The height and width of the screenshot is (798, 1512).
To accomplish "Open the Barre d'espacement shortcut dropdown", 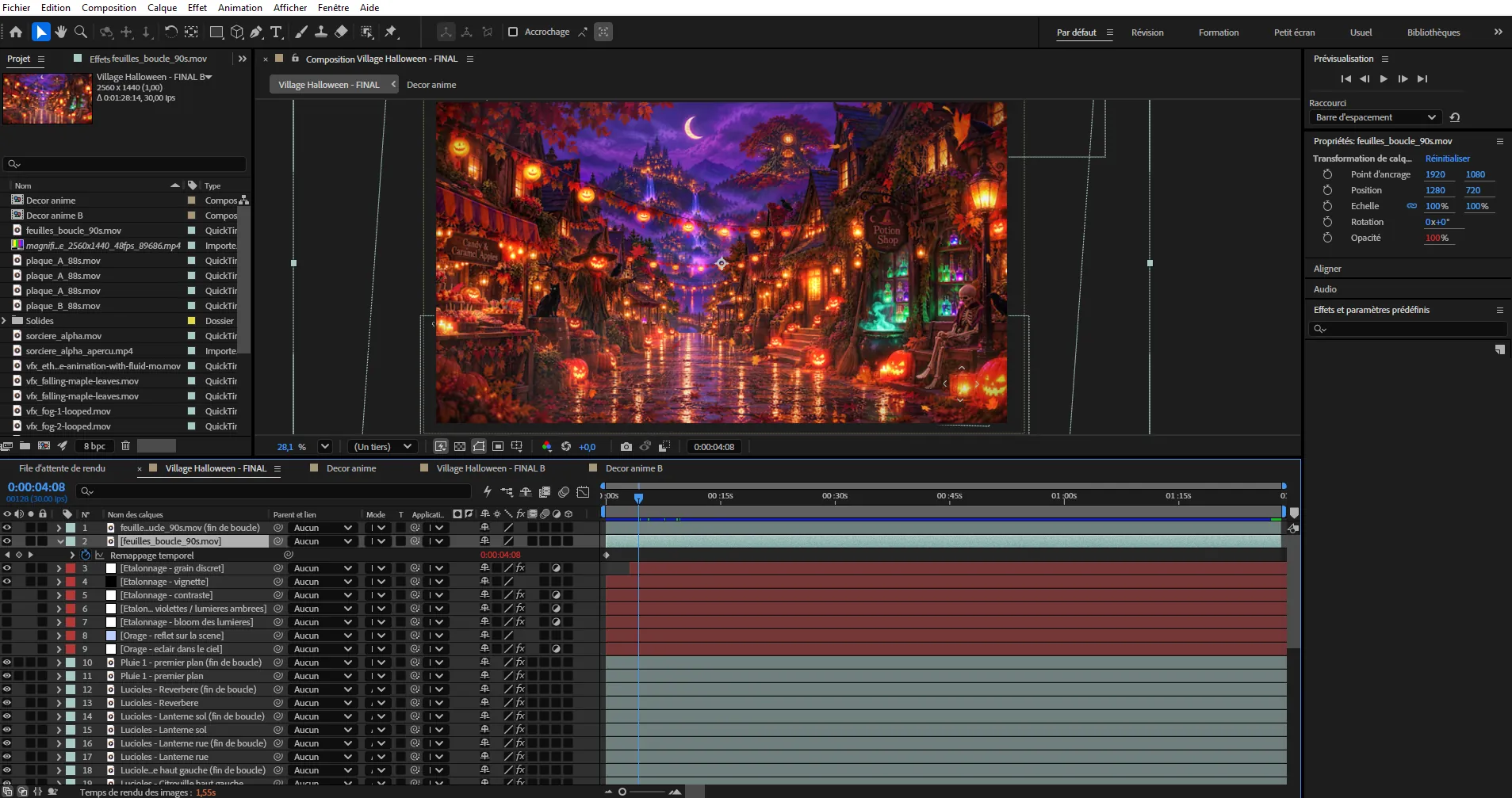I will point(1376,117).
